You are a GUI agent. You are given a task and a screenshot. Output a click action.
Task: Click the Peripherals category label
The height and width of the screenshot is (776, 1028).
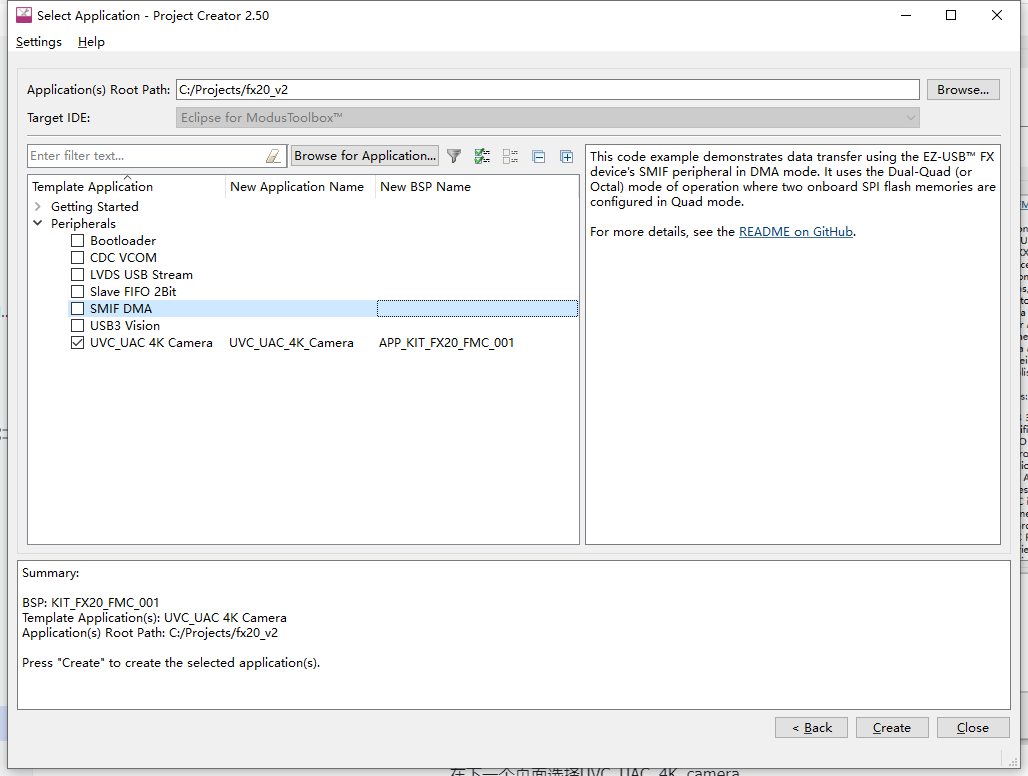coord(83,223)
